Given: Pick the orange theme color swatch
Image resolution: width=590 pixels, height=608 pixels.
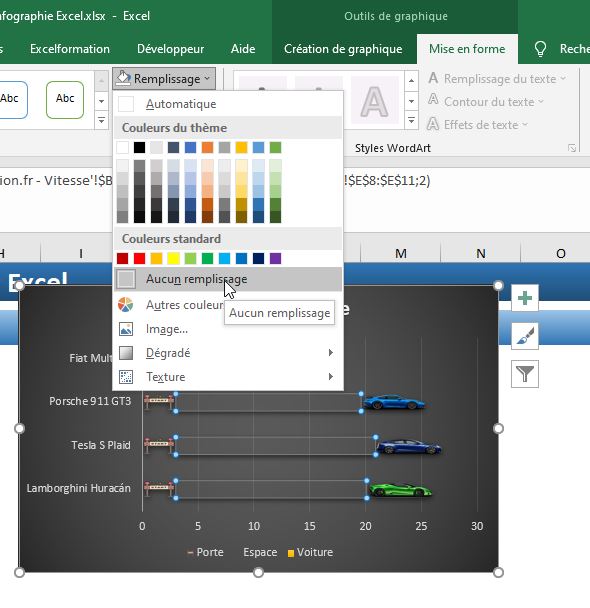Looking at the screenshot, I should point(207,147).
